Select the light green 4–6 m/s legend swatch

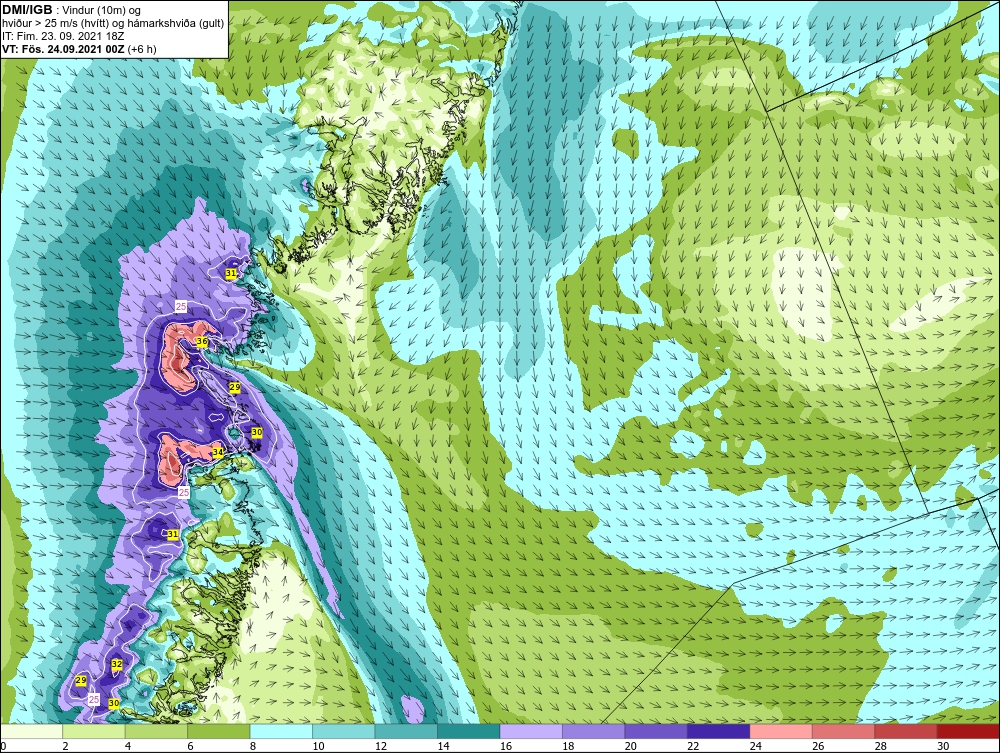pyautogui.click(x=156, y=731)
